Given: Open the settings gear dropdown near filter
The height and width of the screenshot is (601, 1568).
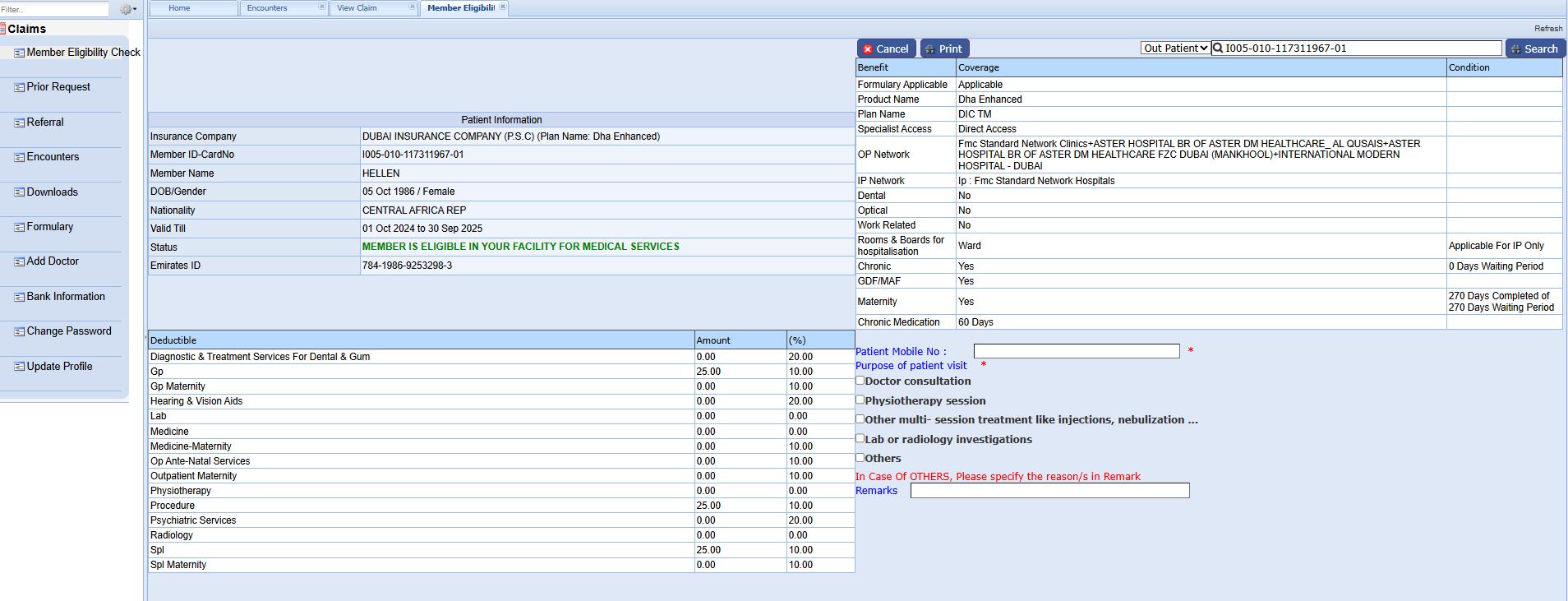Looking at the screenshot, I should (x=127, y=10).
